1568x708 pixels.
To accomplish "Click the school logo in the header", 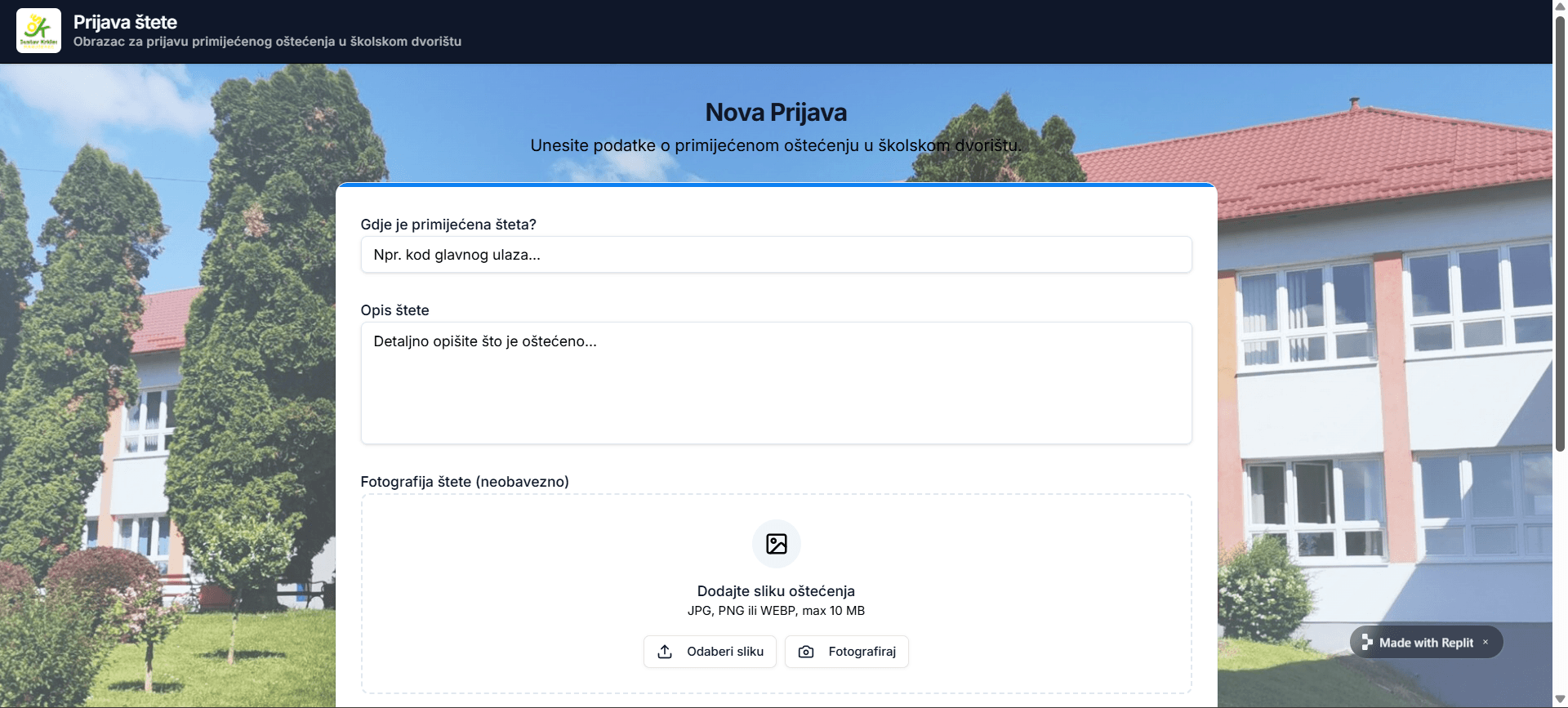I will (38, 31).
